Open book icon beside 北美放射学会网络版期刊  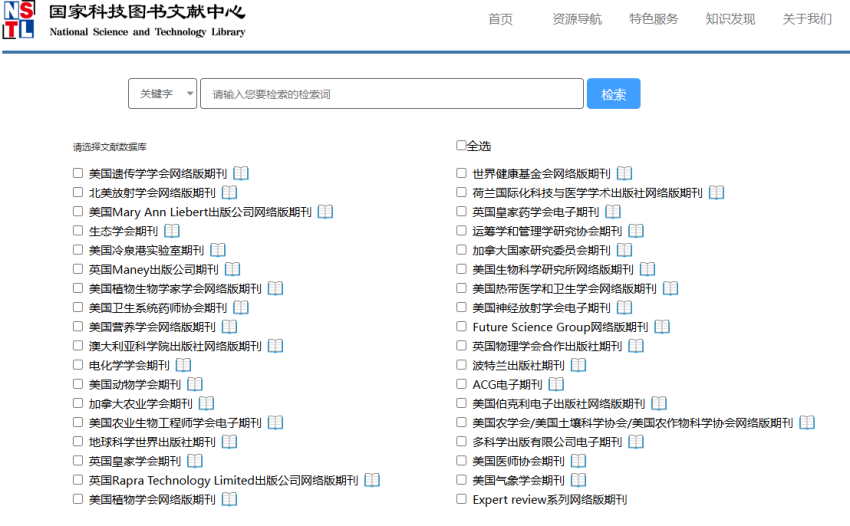[229, 193]
